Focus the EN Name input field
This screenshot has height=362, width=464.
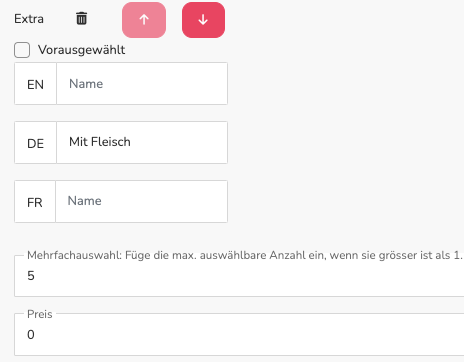tap(142, 84)
